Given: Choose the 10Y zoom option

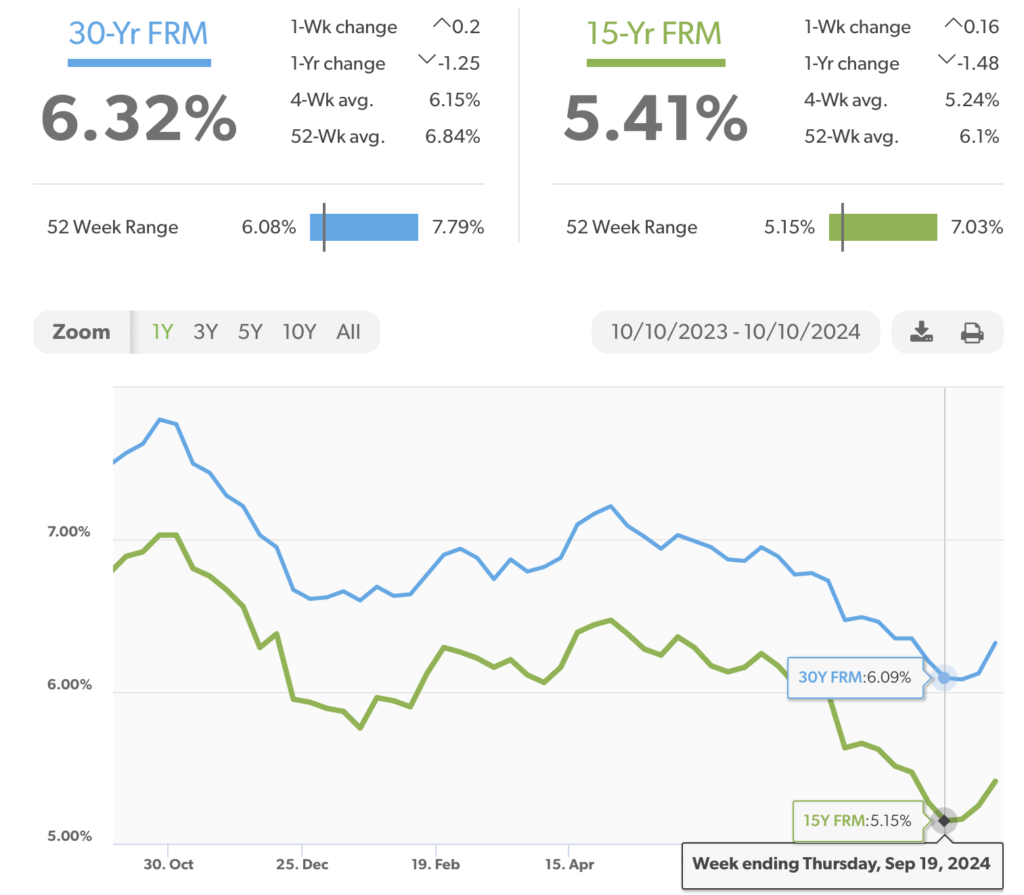Looking at the screenshot, I should (298, 332).
